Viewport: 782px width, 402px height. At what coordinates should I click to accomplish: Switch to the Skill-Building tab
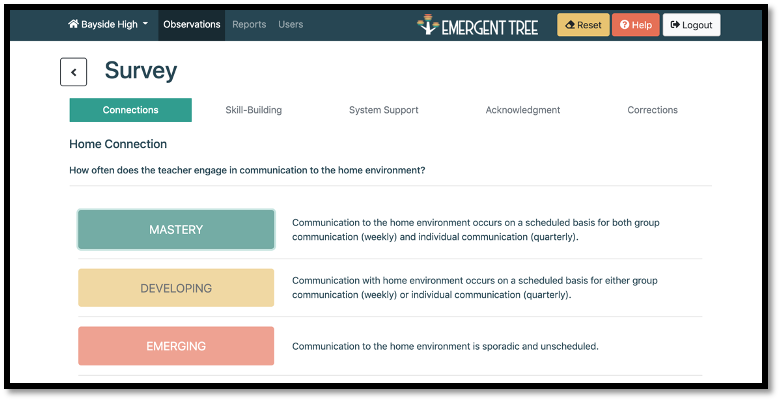[x=253, y=110]
